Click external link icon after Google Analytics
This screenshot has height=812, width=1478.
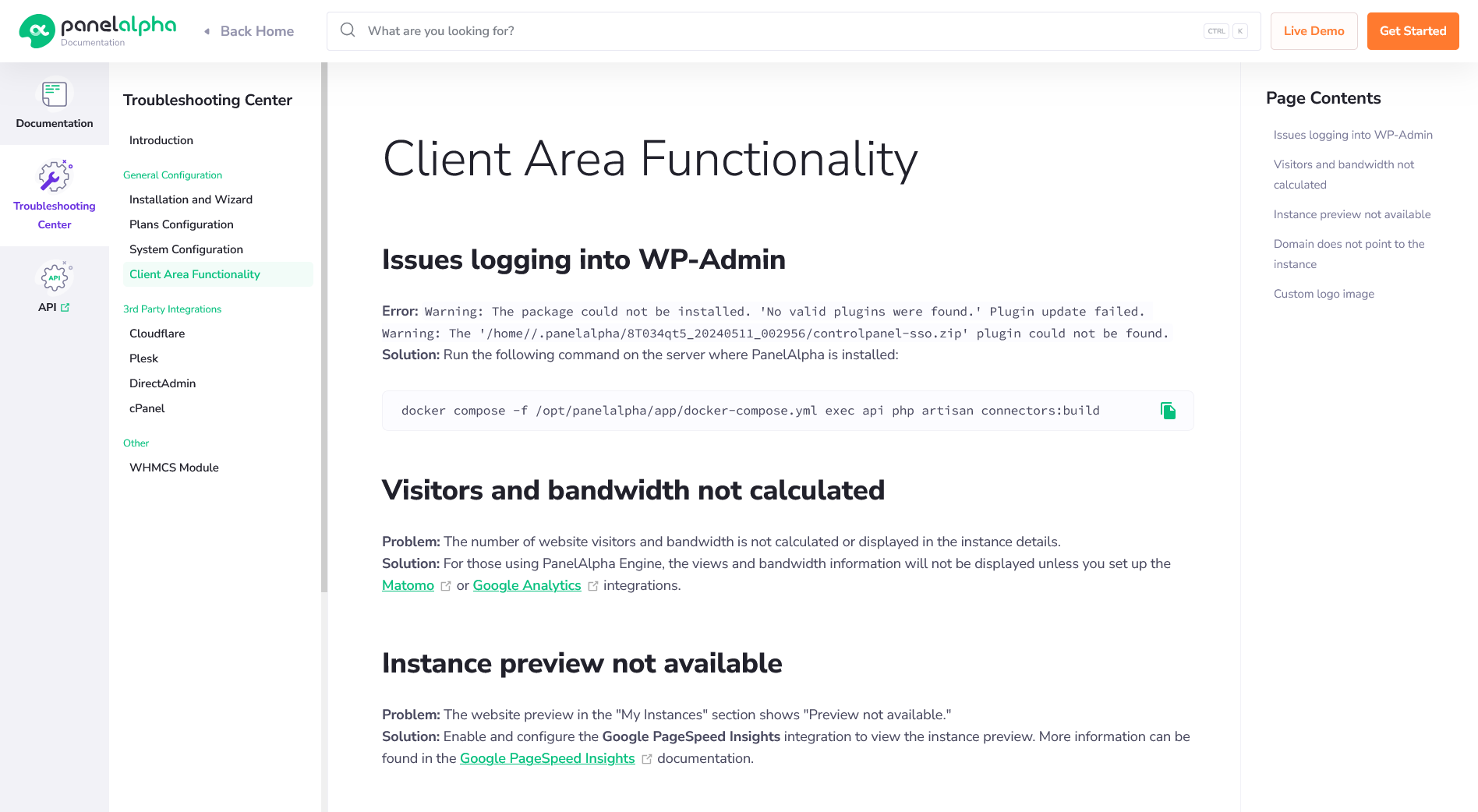(x=593, y=586)
